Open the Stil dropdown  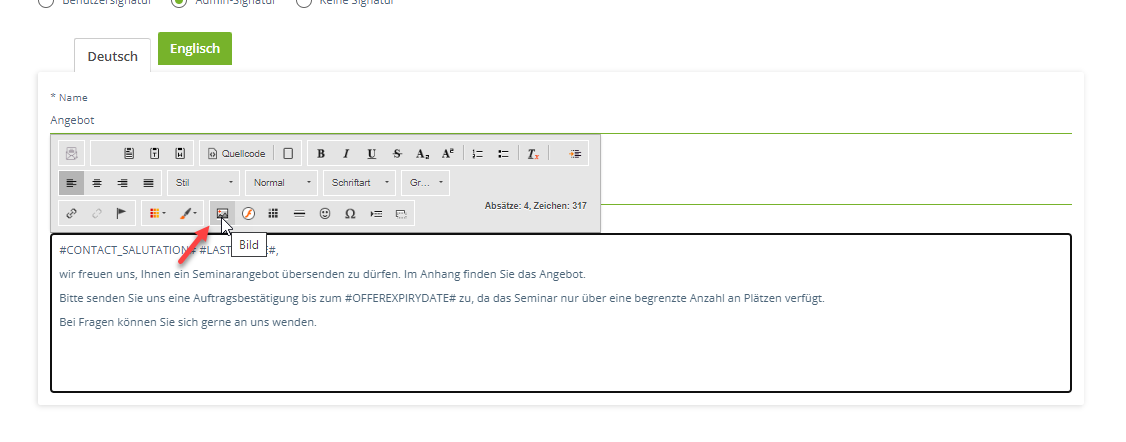click(204, 183)
